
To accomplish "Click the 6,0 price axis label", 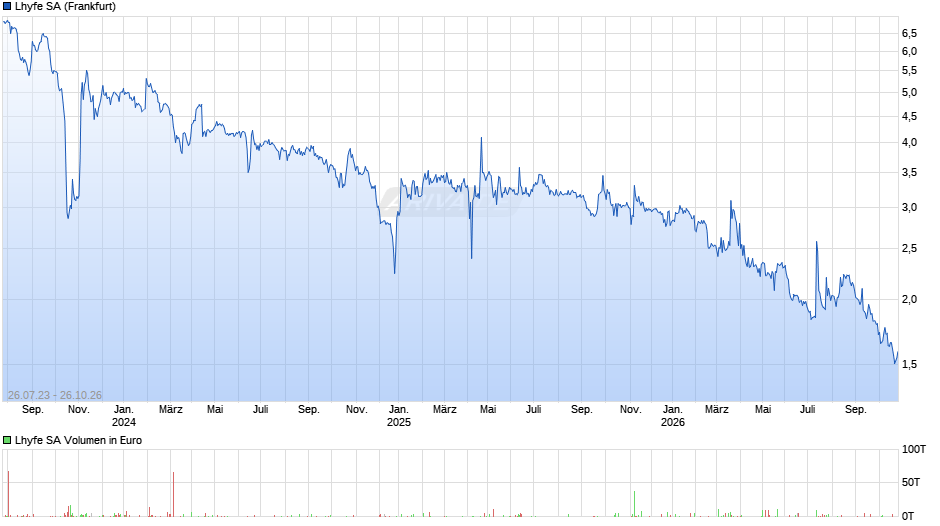I will (909, 52).
